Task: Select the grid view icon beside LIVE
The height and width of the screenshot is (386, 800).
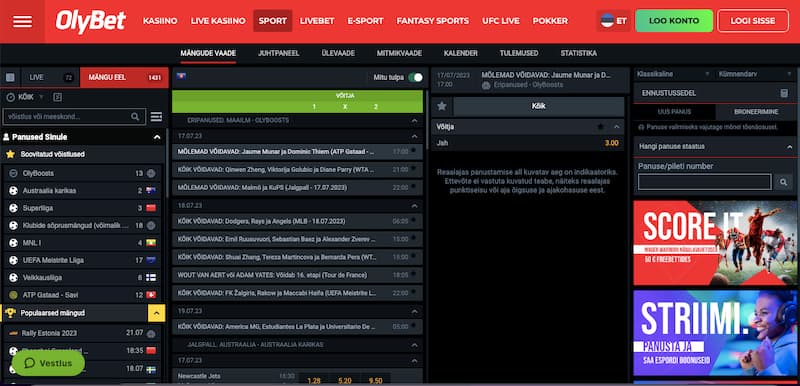Action: point(10,78)
